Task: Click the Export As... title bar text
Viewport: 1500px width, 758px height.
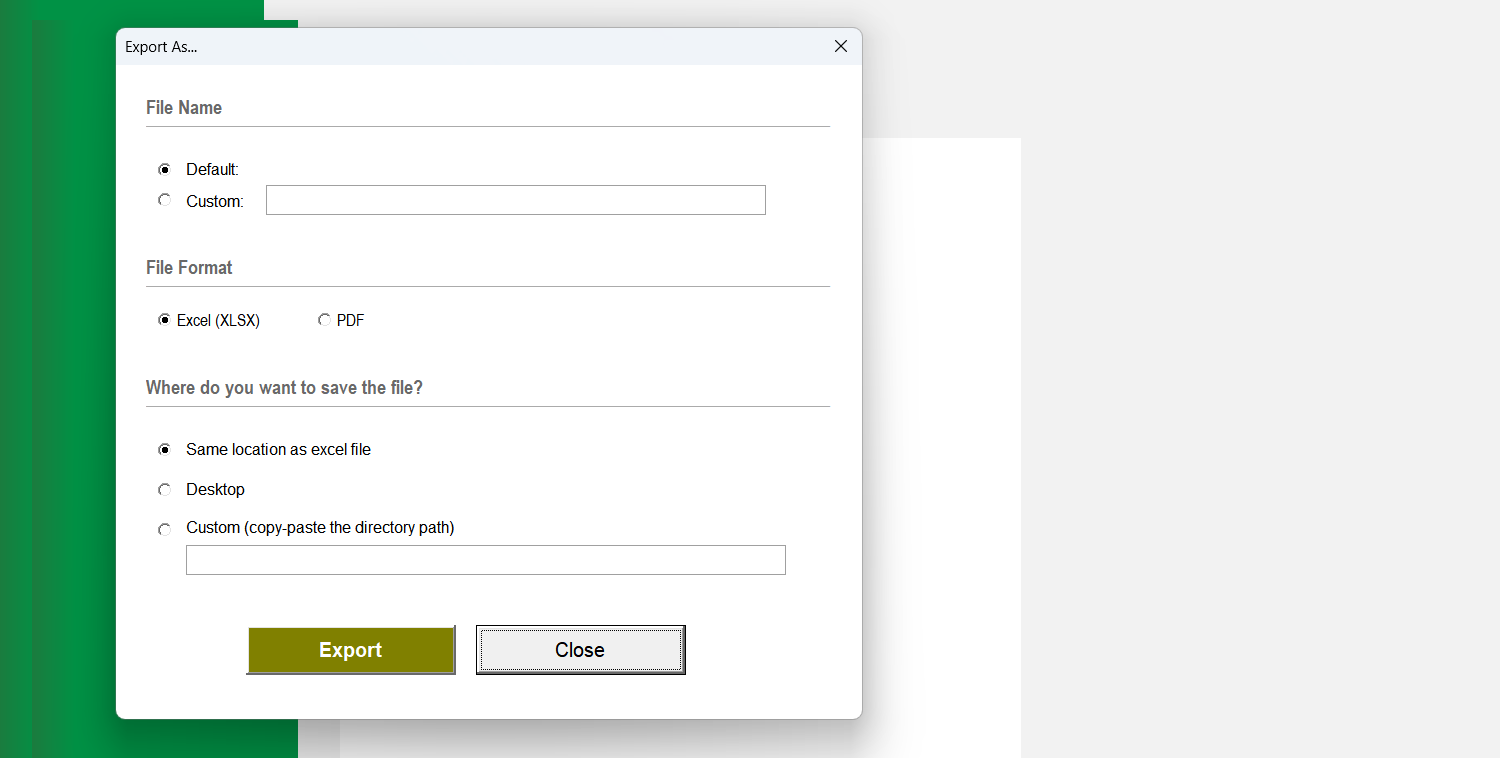Action: click(x=161, y=47)
